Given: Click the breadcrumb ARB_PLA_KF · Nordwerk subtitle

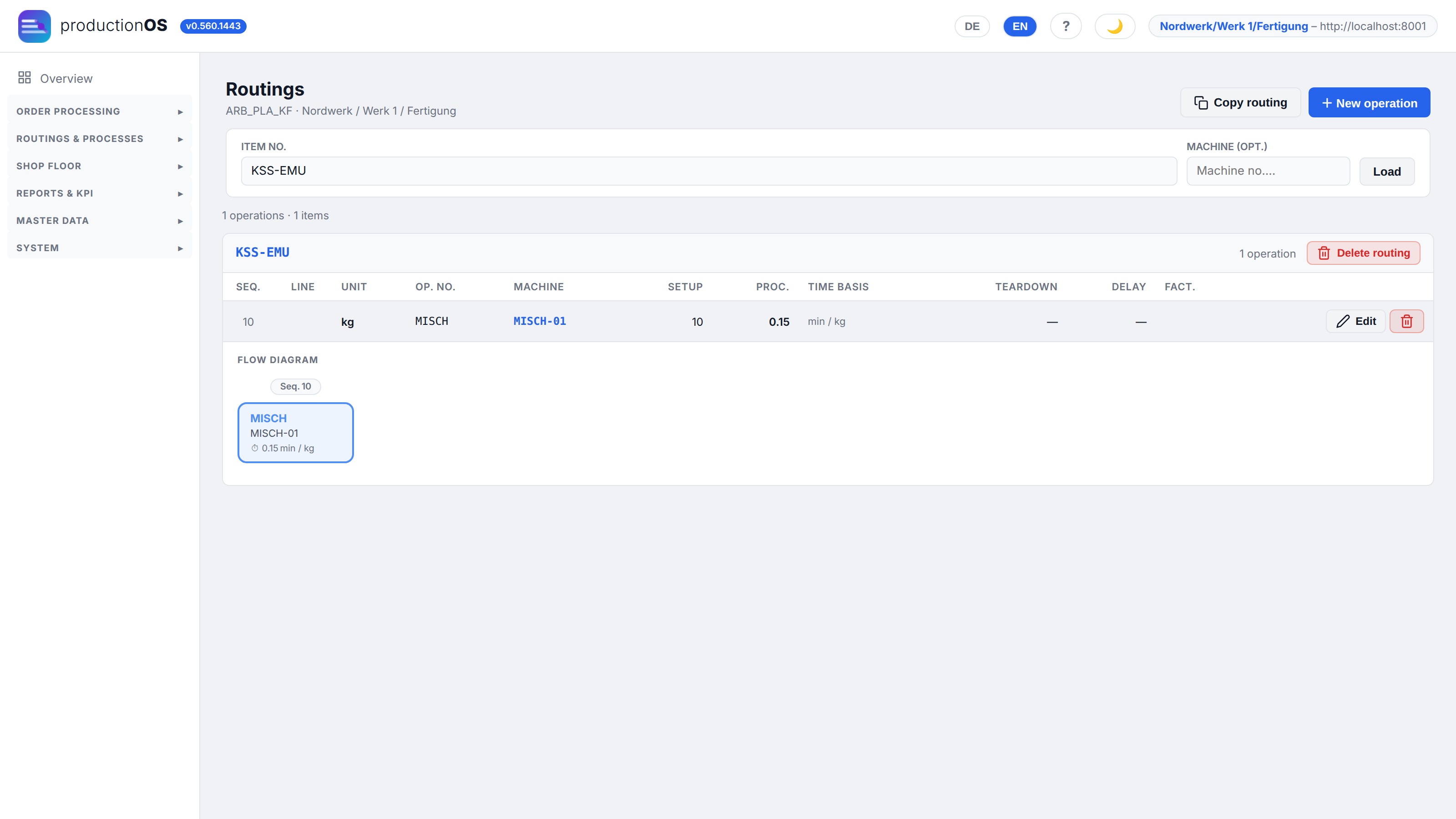Looking at the screenshot, I should coord(341,111).
